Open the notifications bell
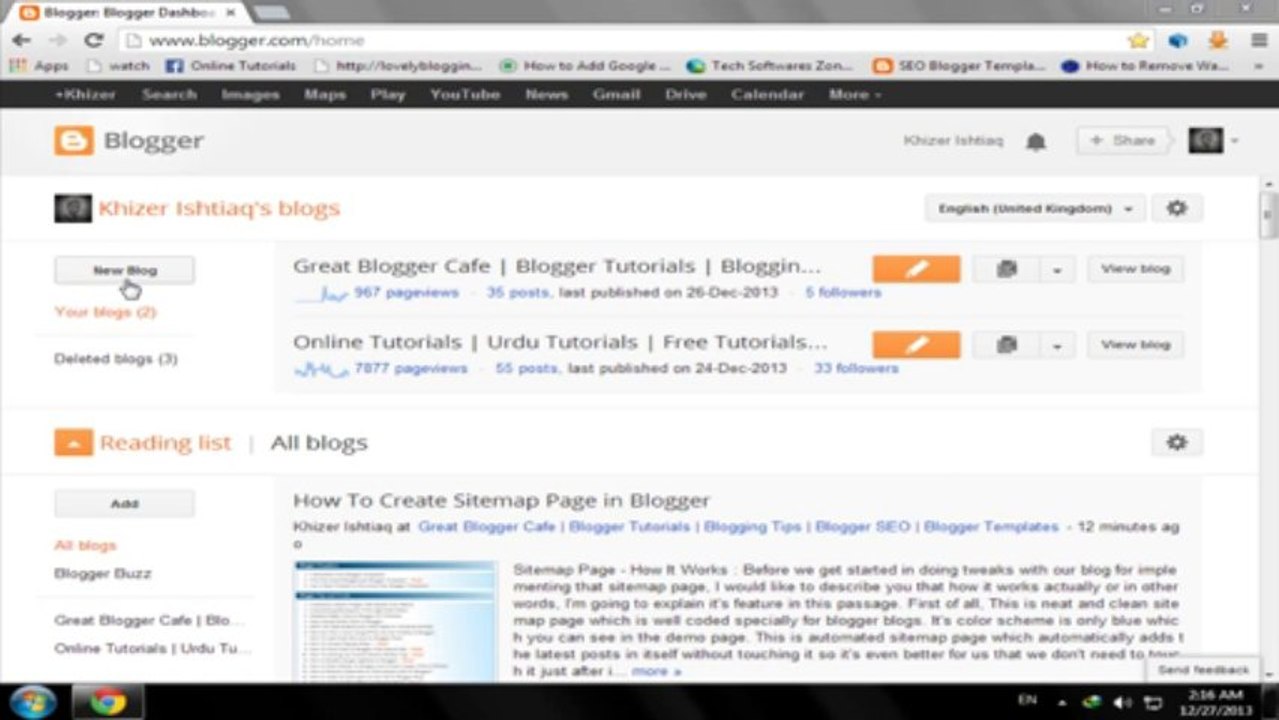The height and width of the screenshot is (720, 1279). [1036, 142]
